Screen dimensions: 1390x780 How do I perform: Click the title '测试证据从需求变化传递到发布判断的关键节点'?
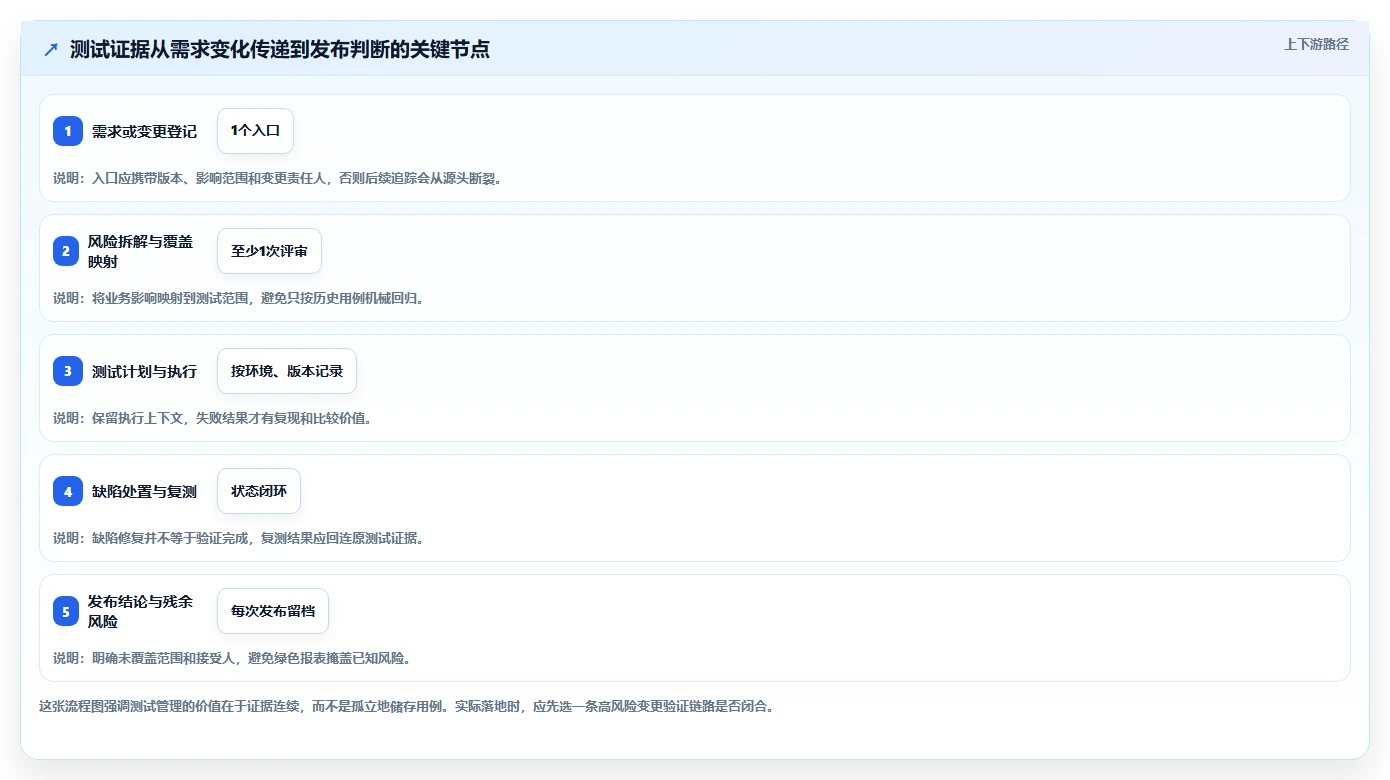coord(280,49)
